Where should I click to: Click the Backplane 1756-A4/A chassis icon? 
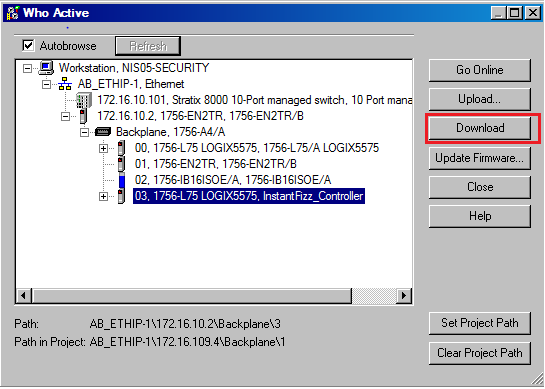pyautogui.click(x=103, y=132)
